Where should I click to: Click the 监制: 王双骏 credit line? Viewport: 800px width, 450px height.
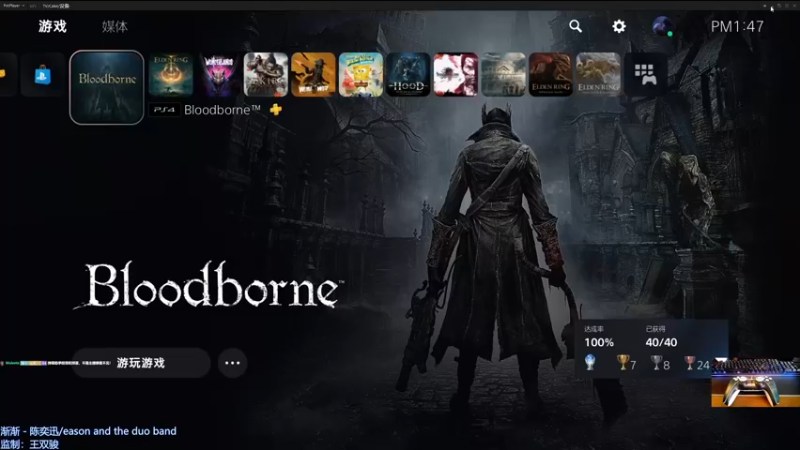coord(30,444)
